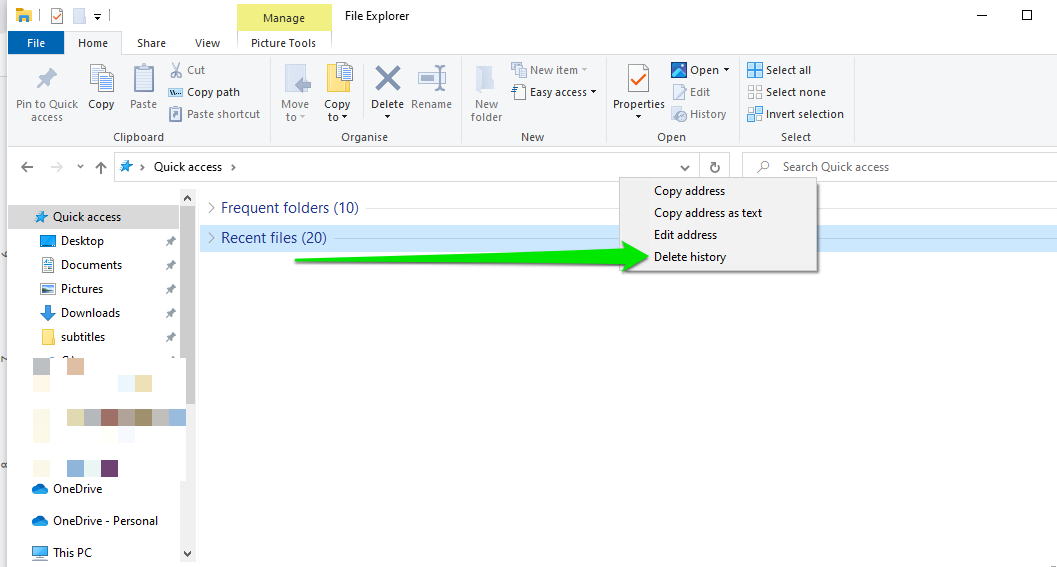The width and height of the screenshot is (1057, 567).
Task: Click navigation pane scrollbar down arrow
Action: coord(187,554)
